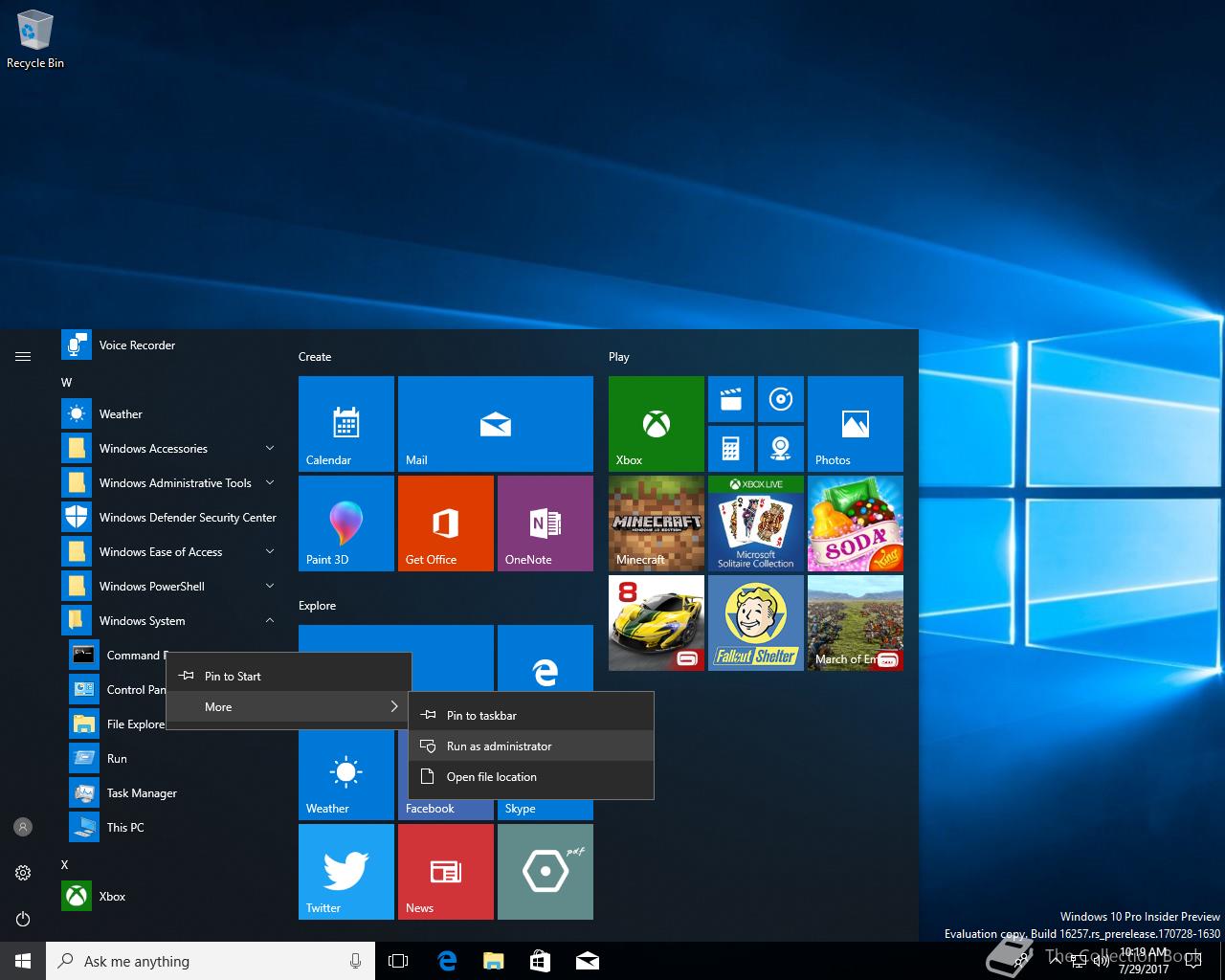The width and height of the screenshot is (1225, 980).
Task: Open Task View on taskbar
Action: coord(398,961)
